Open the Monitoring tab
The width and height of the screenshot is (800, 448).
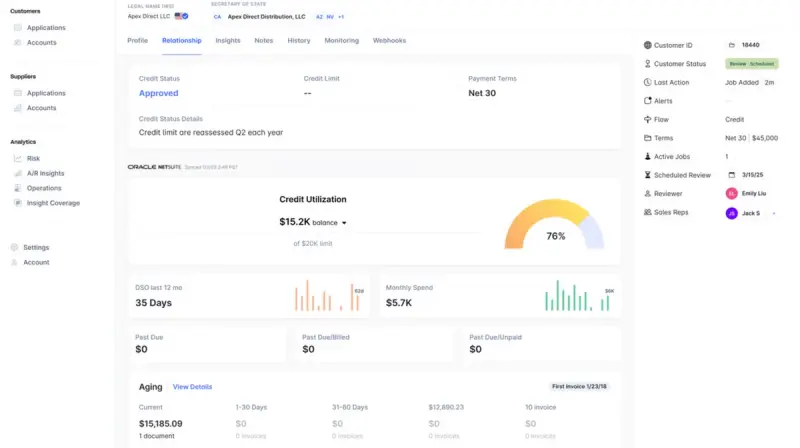[x=341, y=40]
